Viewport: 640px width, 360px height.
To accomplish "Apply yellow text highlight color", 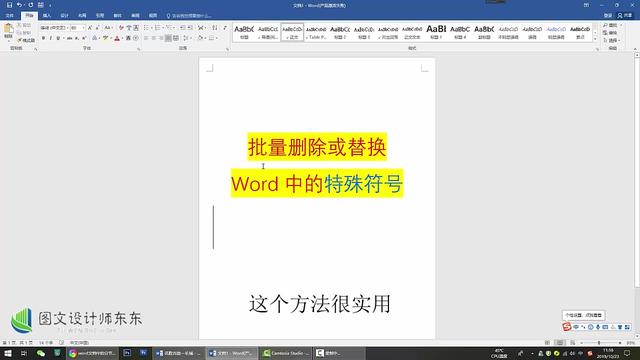I will point(105,38).
